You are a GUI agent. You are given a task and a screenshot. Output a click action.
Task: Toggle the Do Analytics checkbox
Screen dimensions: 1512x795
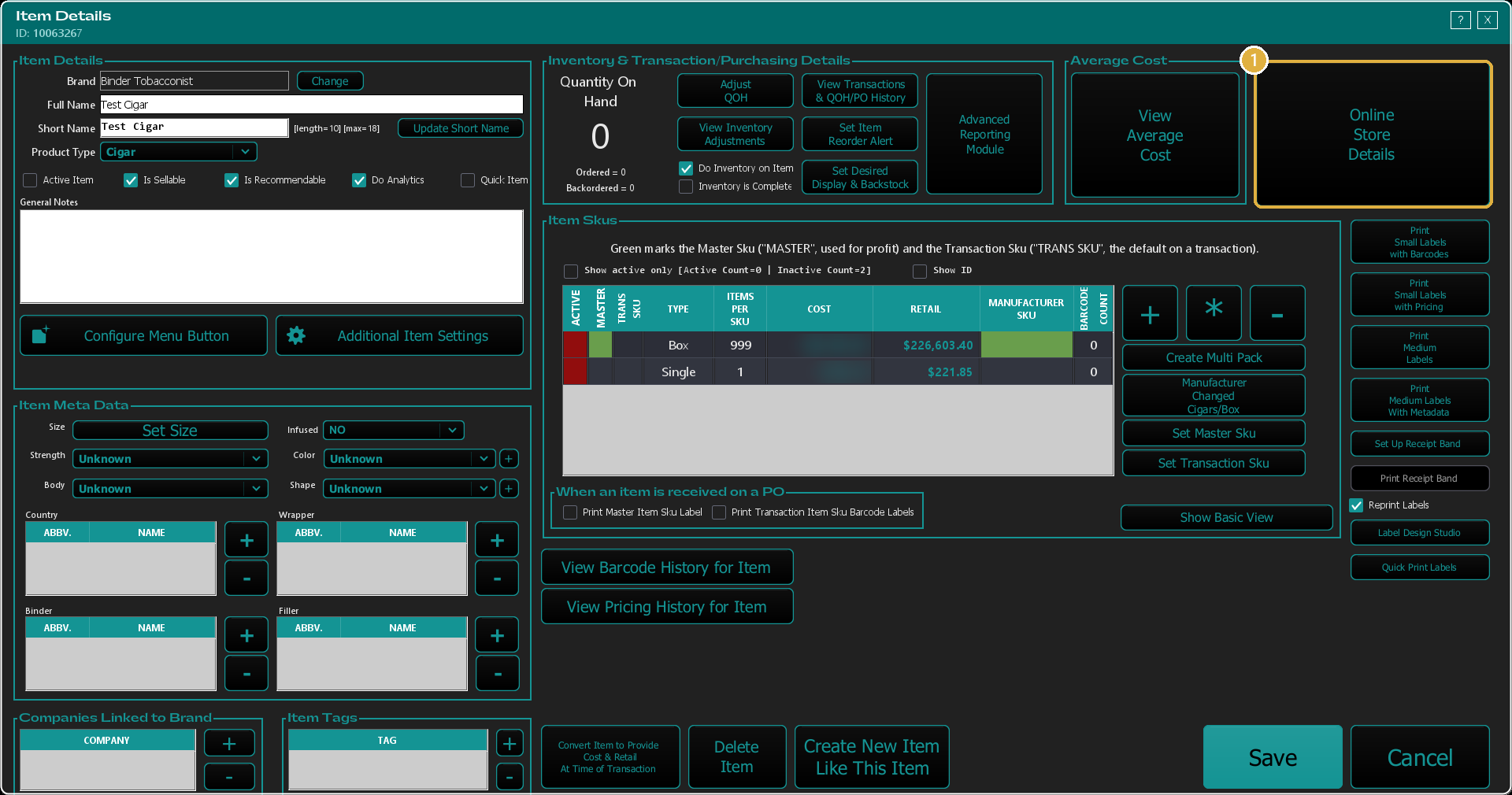tap(359, 180)
